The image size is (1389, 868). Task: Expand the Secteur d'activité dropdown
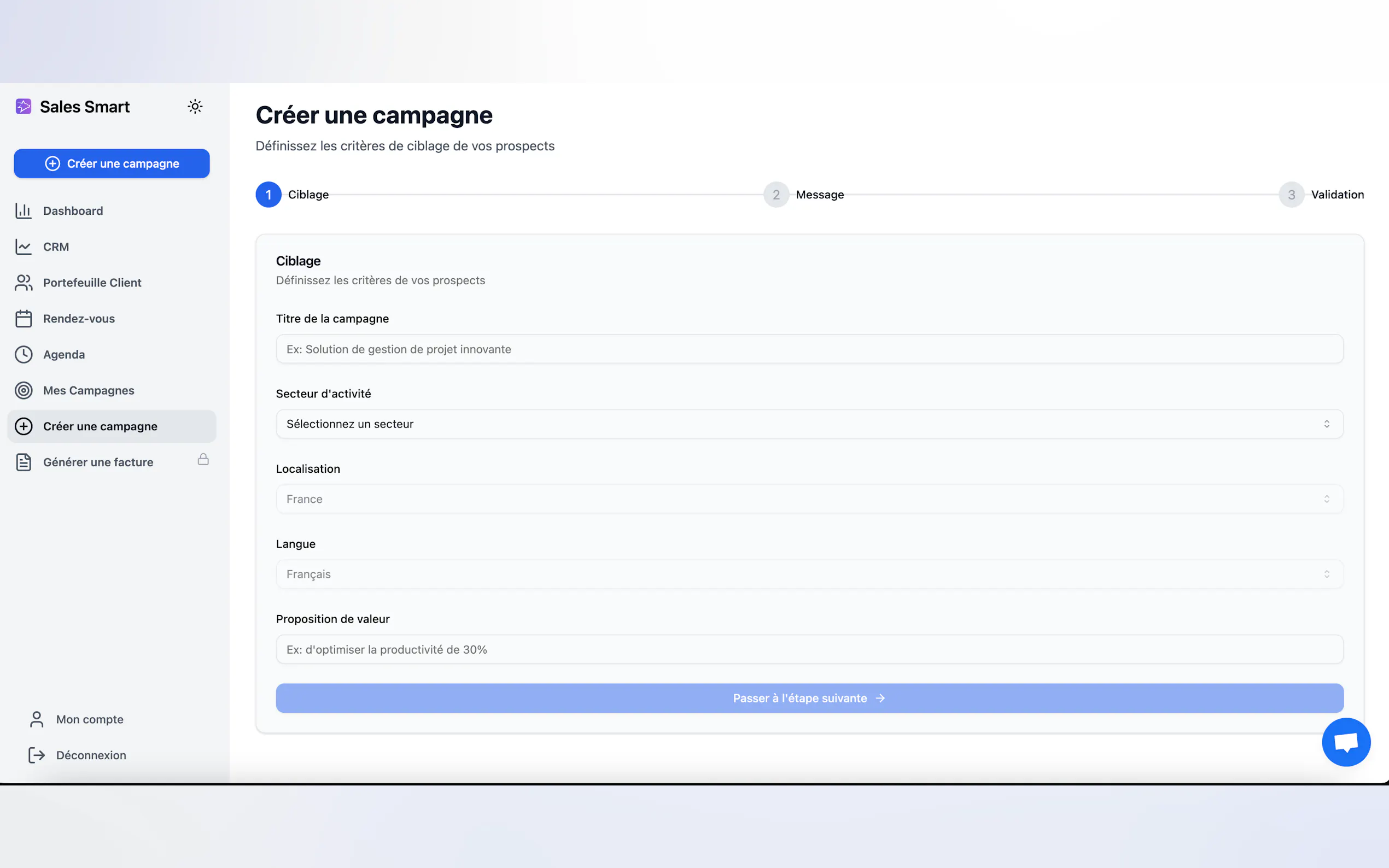(809, 424)
